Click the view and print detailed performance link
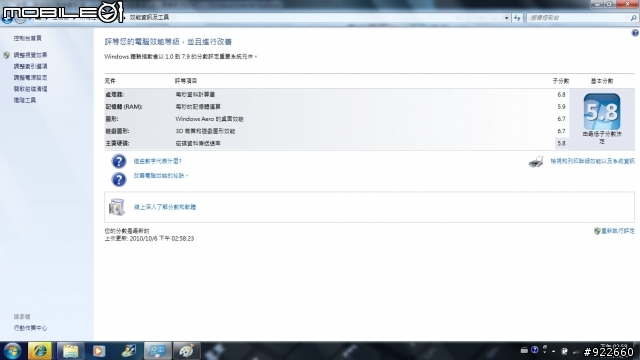This screenshot has width=640, height=360. pyautogui.click(x=592, y=161)
